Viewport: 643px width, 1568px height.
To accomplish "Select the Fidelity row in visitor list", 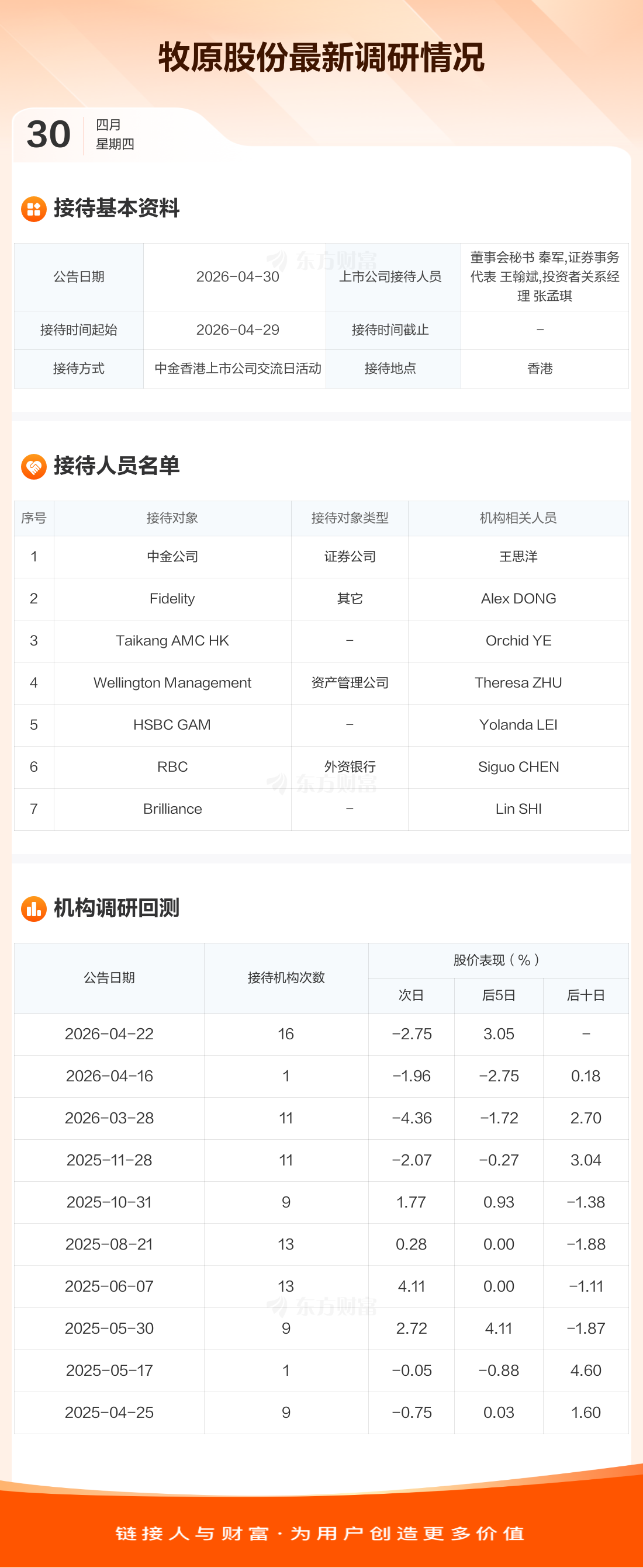I will (x=172, y=599).
